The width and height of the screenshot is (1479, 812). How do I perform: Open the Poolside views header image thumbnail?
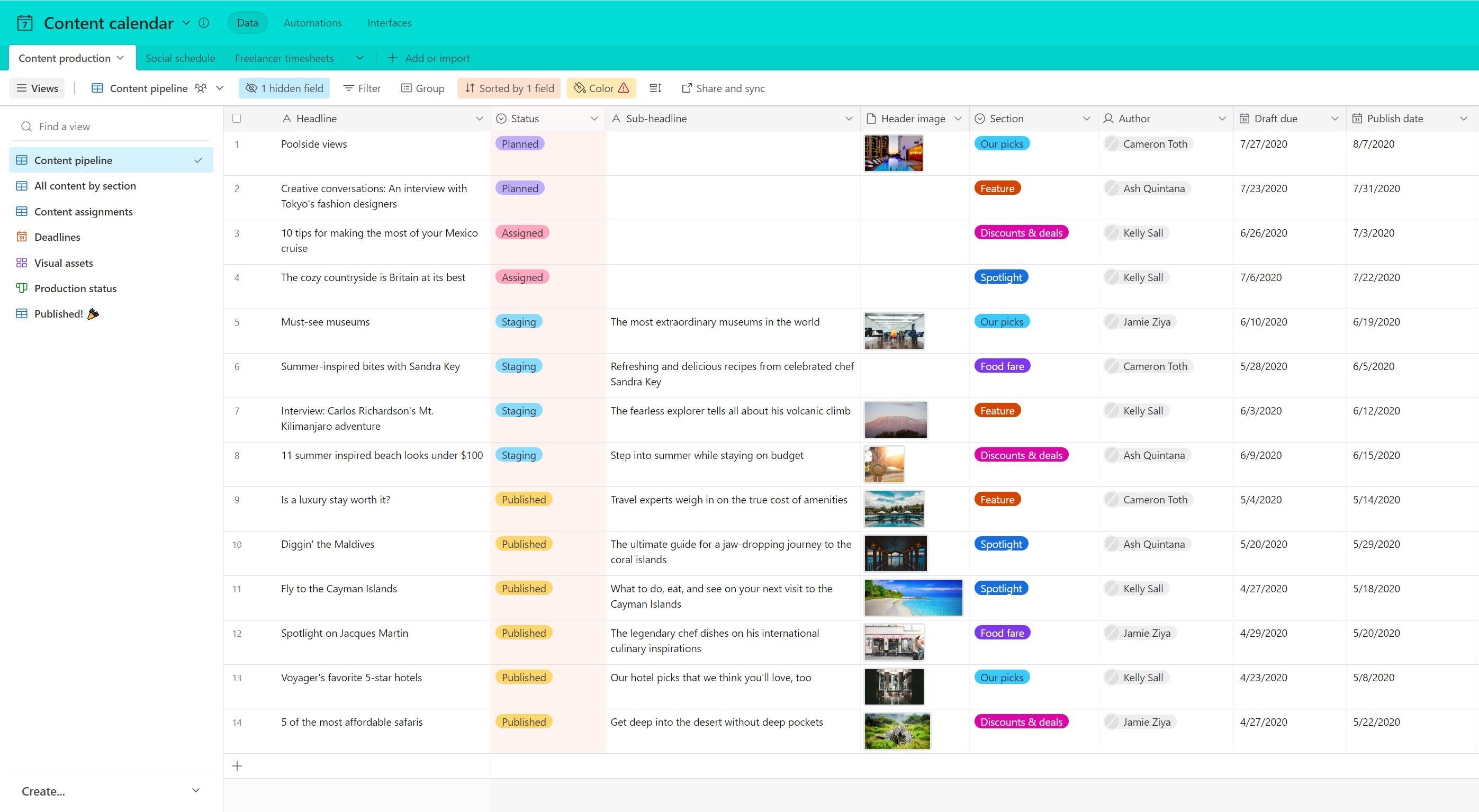[894, 154]
